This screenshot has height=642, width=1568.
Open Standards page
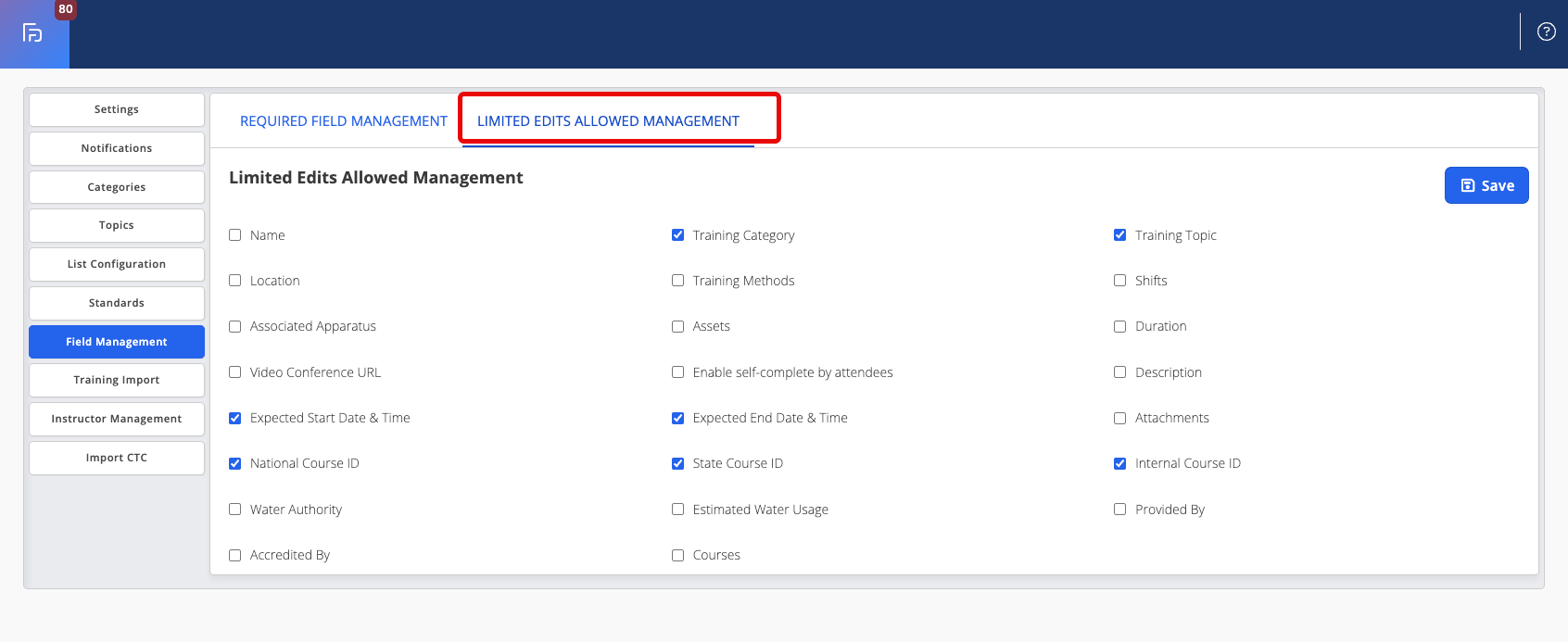coord(117,303)
